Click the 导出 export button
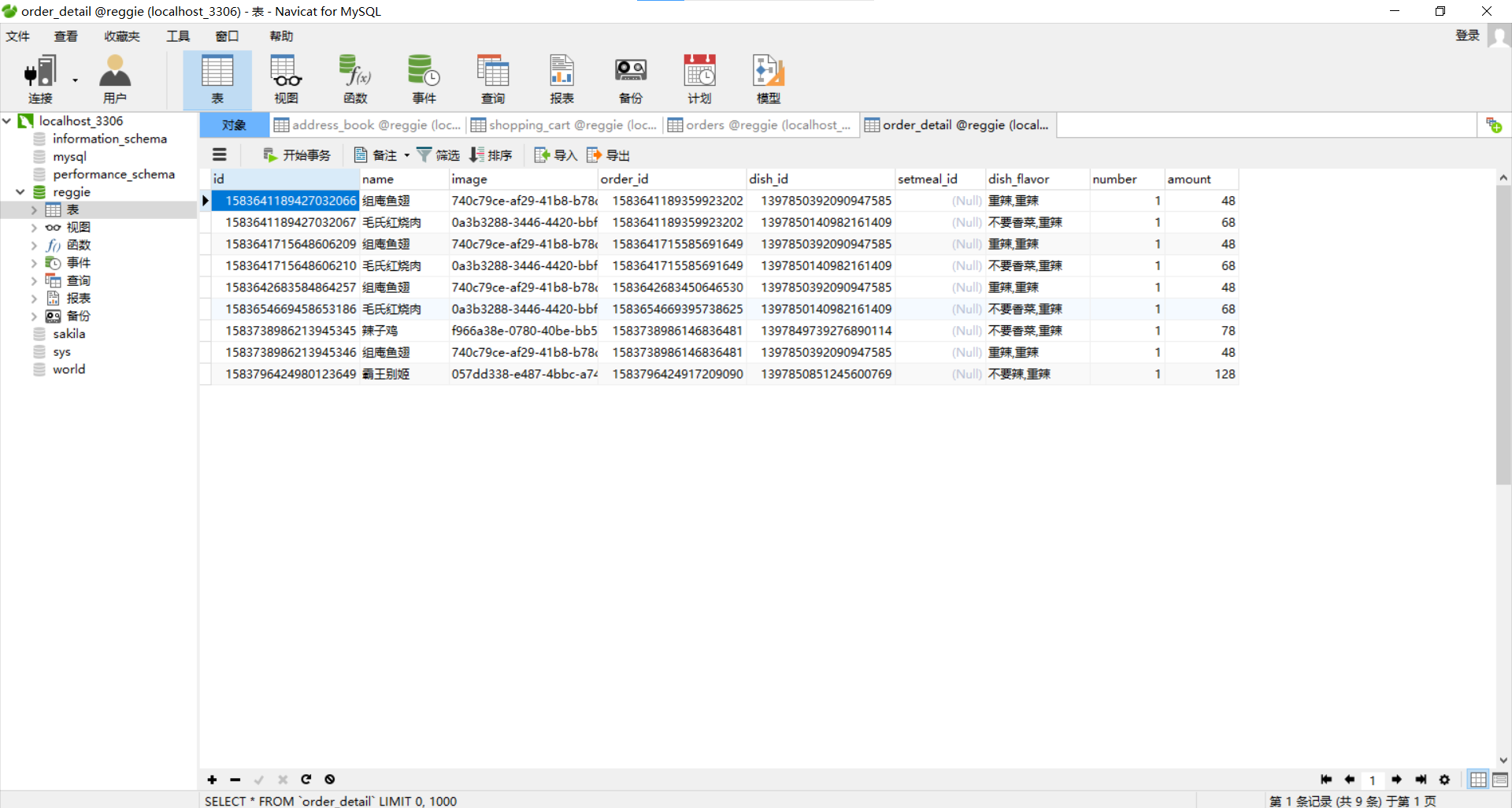This screenshot has height=808, width=1512. tap(608, 155)
